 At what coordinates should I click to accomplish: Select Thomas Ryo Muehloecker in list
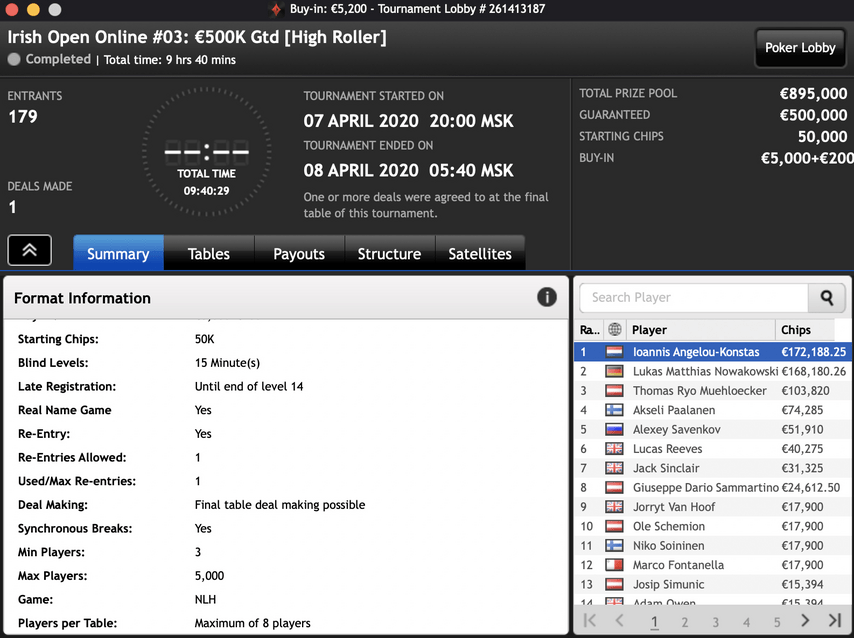712,391
